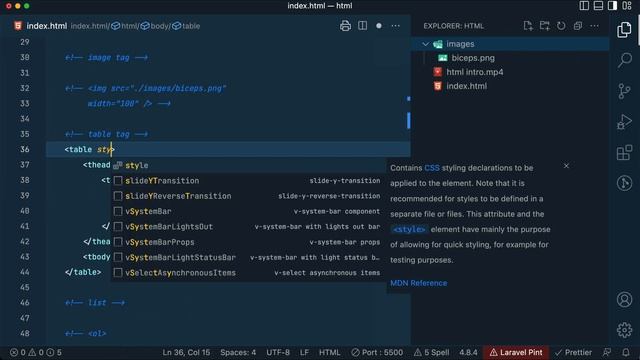Refresh the Explorer panel
Image resolution: width=640 pixels, height=360 pixels.
pos(561,26)
